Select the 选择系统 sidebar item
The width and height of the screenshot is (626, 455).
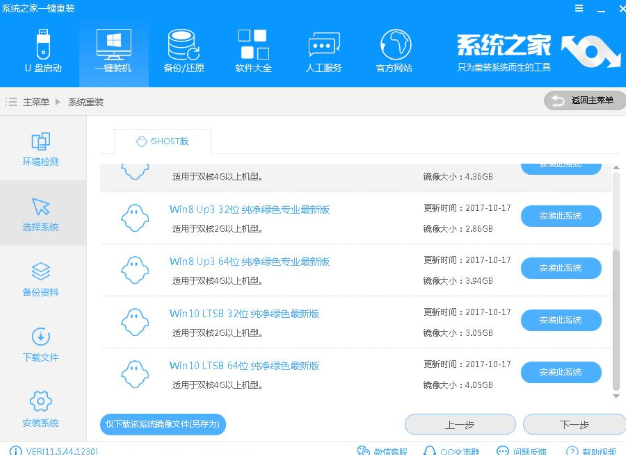(x=41, y=213)
